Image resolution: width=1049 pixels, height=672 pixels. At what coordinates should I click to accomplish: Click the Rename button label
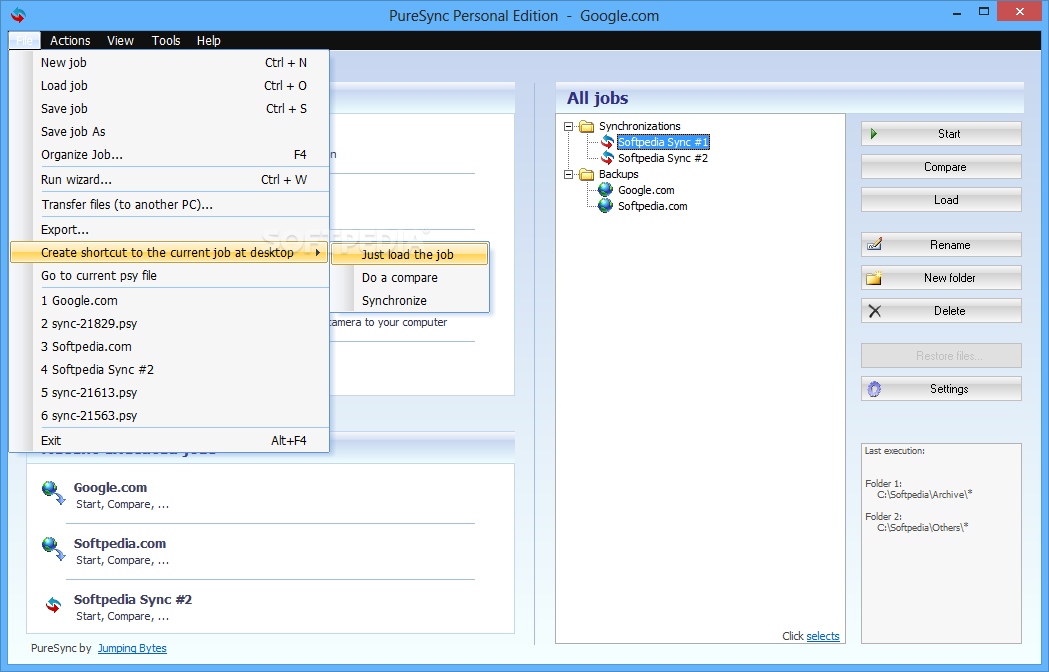950,245
